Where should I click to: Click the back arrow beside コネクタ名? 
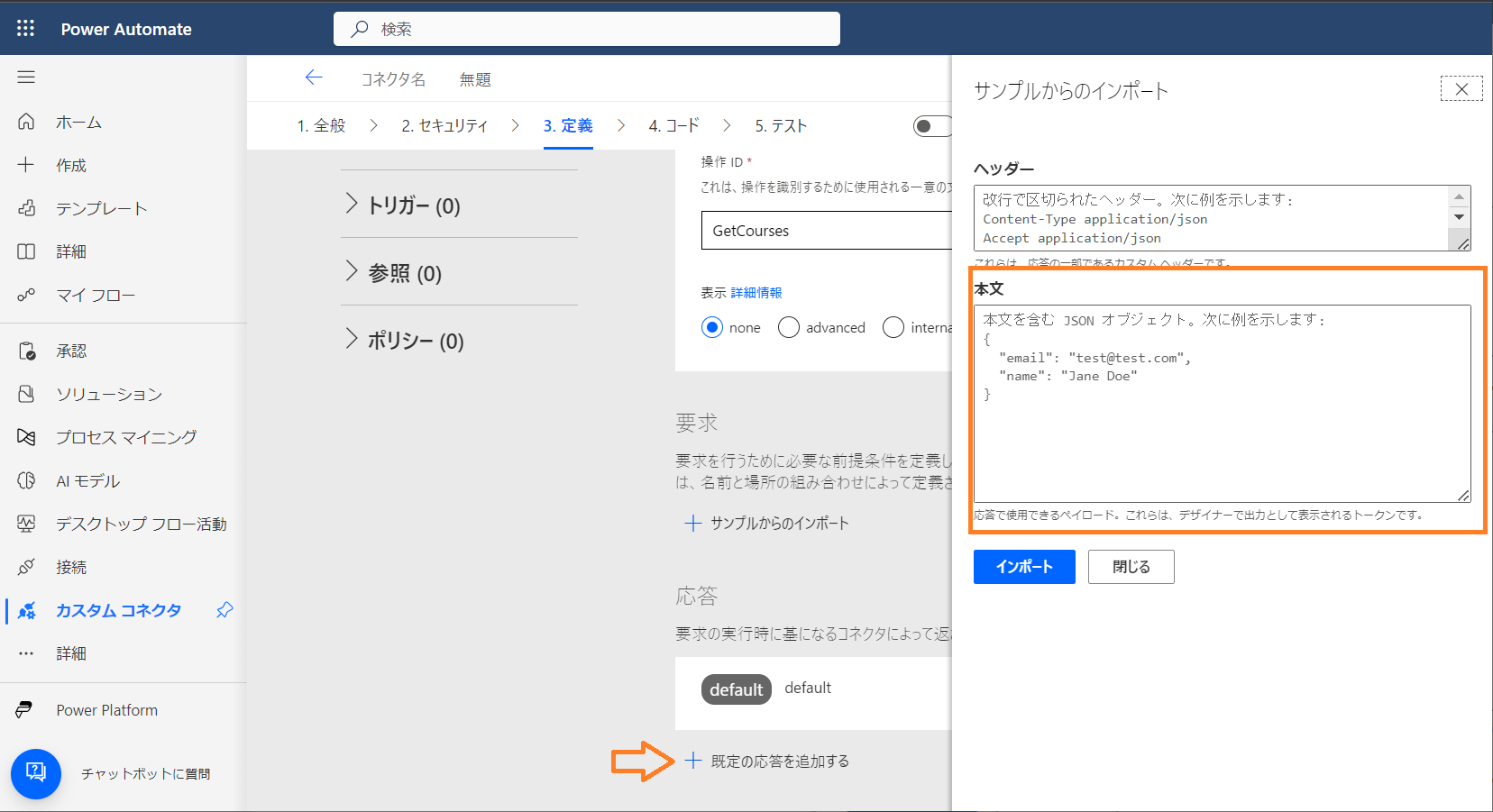[x=314, y=78]
